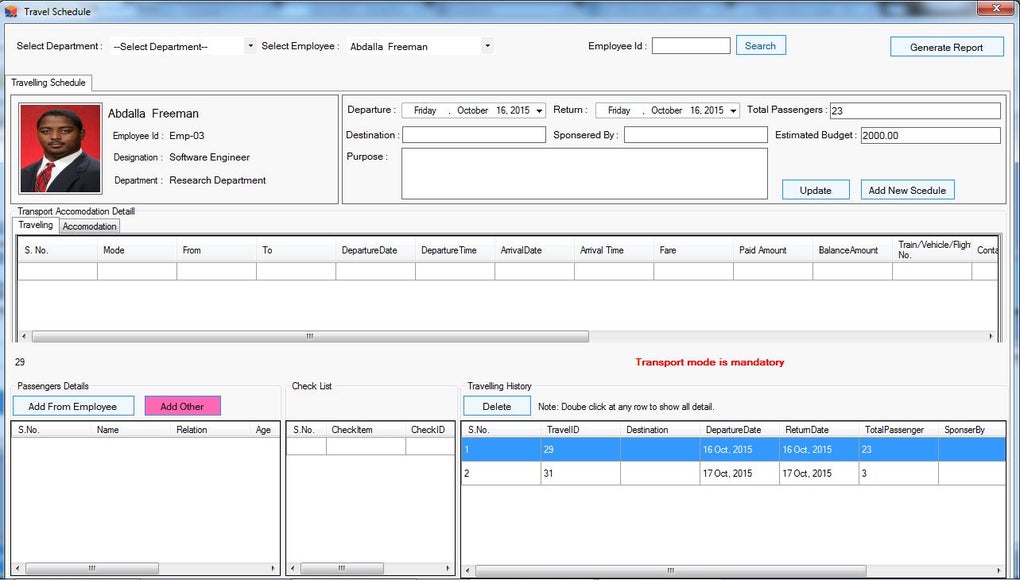Screen dimensions: 1020x580
Task: Click the Search button
Action: (x=760, y=46)
